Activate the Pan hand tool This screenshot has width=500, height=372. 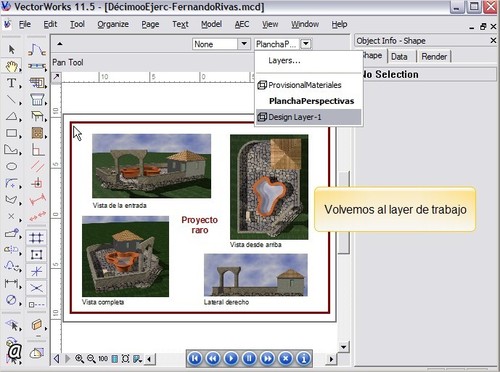(12, 66)
